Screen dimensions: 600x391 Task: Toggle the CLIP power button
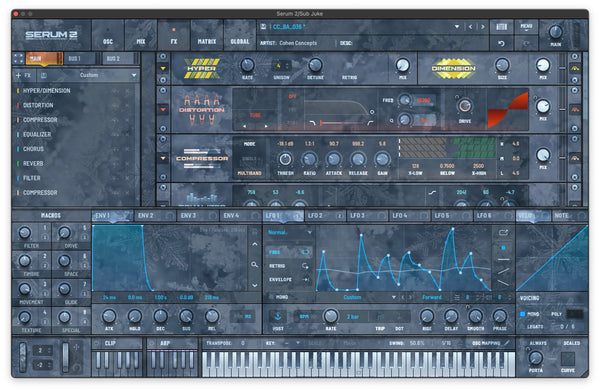coord(97,343)
